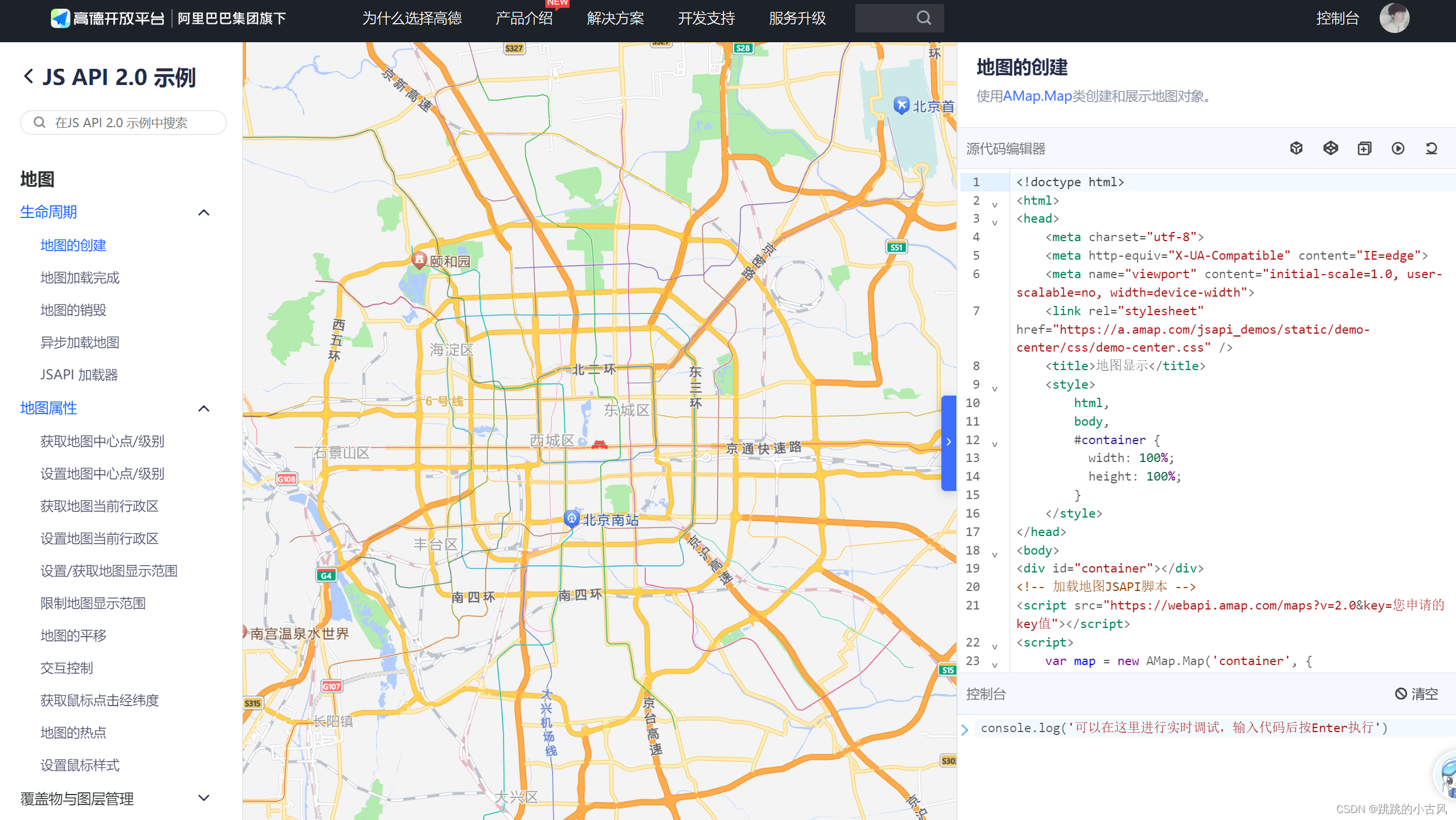The height and width of the screenshot is (820, 1456).
Task: Open code in CodeSandbox icon
Action: 1296,149
